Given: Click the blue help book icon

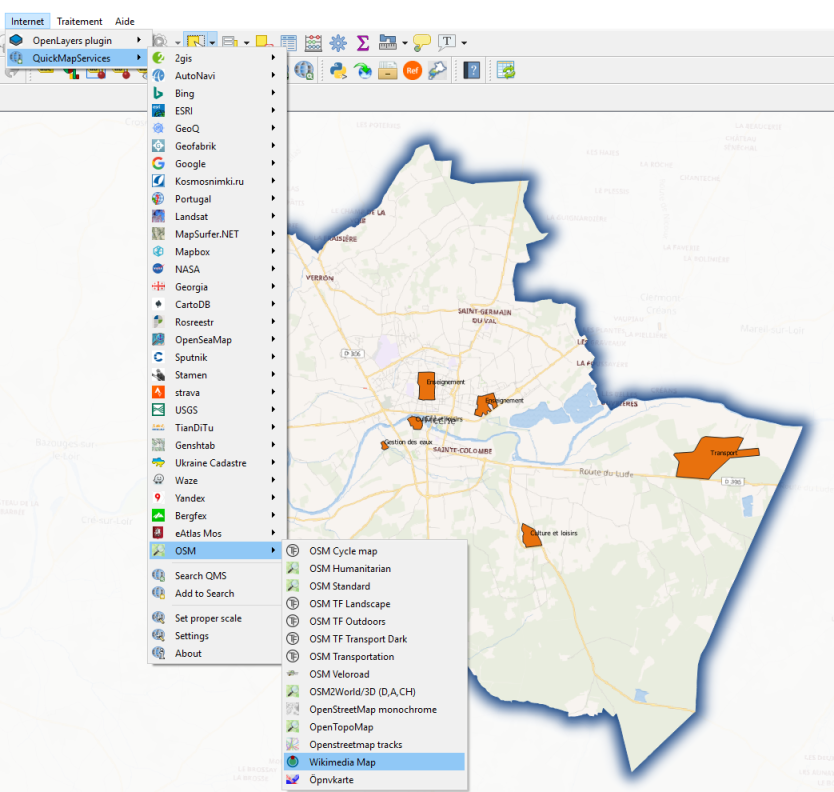Looking at the screenshot, I should click(x=472, y=70).
